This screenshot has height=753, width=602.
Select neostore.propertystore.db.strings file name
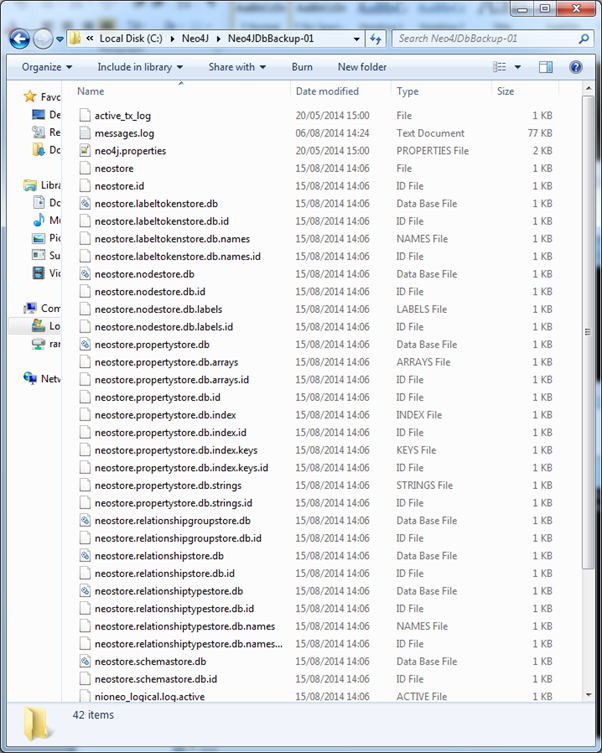click(168, 486)
